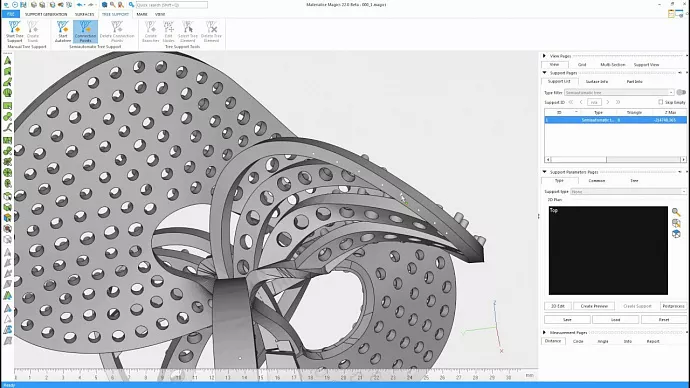Click the Load button
This screenshot has height=388, width=690.
click(615, 319)
